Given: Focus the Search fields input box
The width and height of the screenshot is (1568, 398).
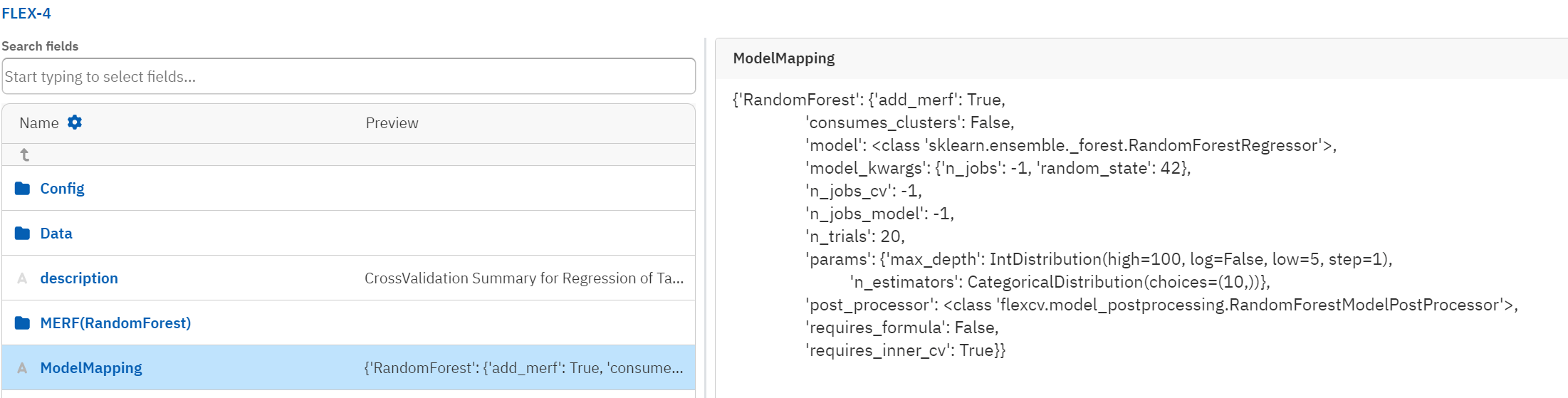Looking at the screenshot, I should point(349,76).
